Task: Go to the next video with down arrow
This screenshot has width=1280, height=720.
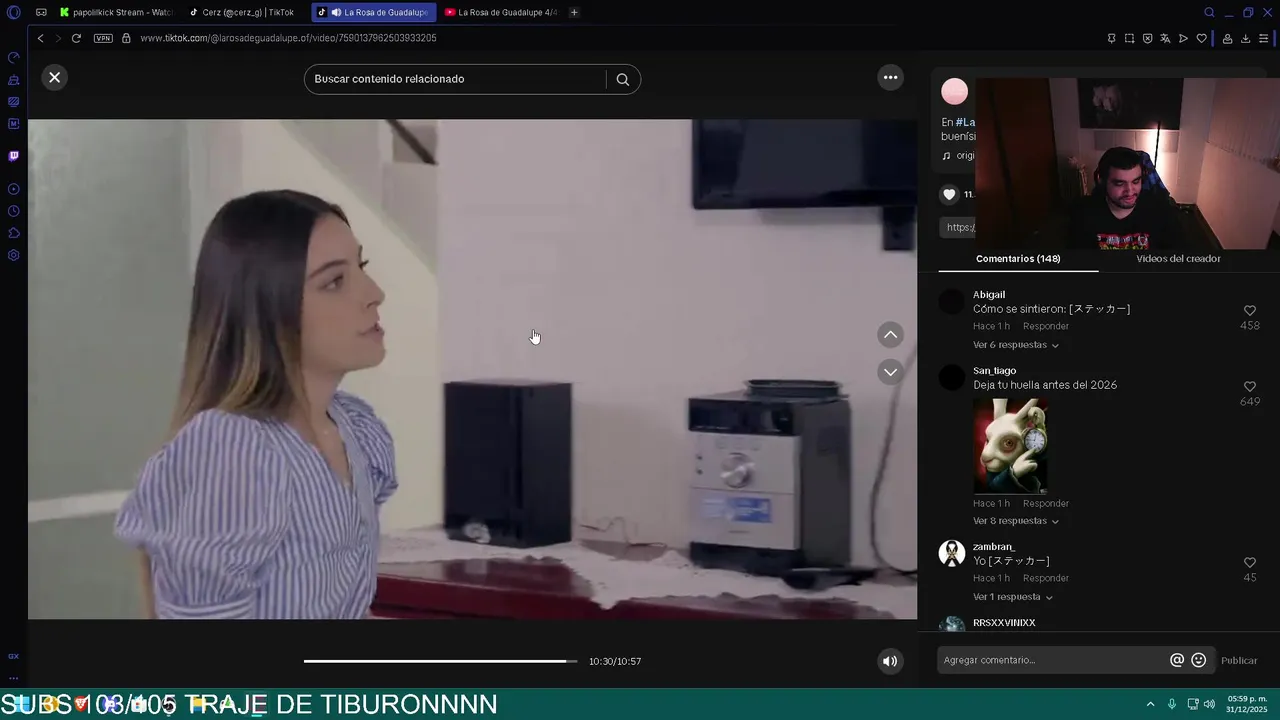Action: pos(890,372)
